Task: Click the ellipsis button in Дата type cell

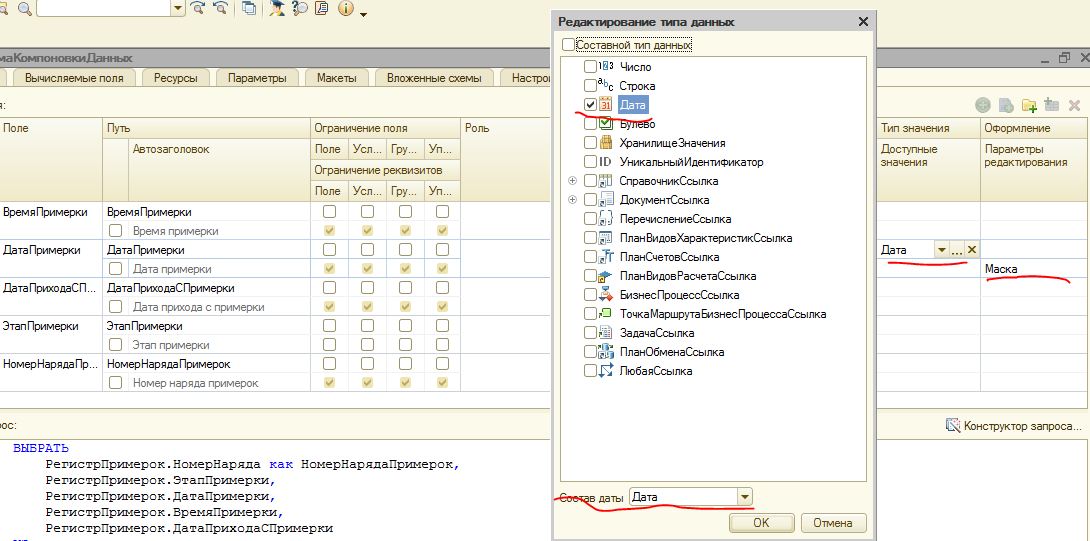Action: point(957,250)
